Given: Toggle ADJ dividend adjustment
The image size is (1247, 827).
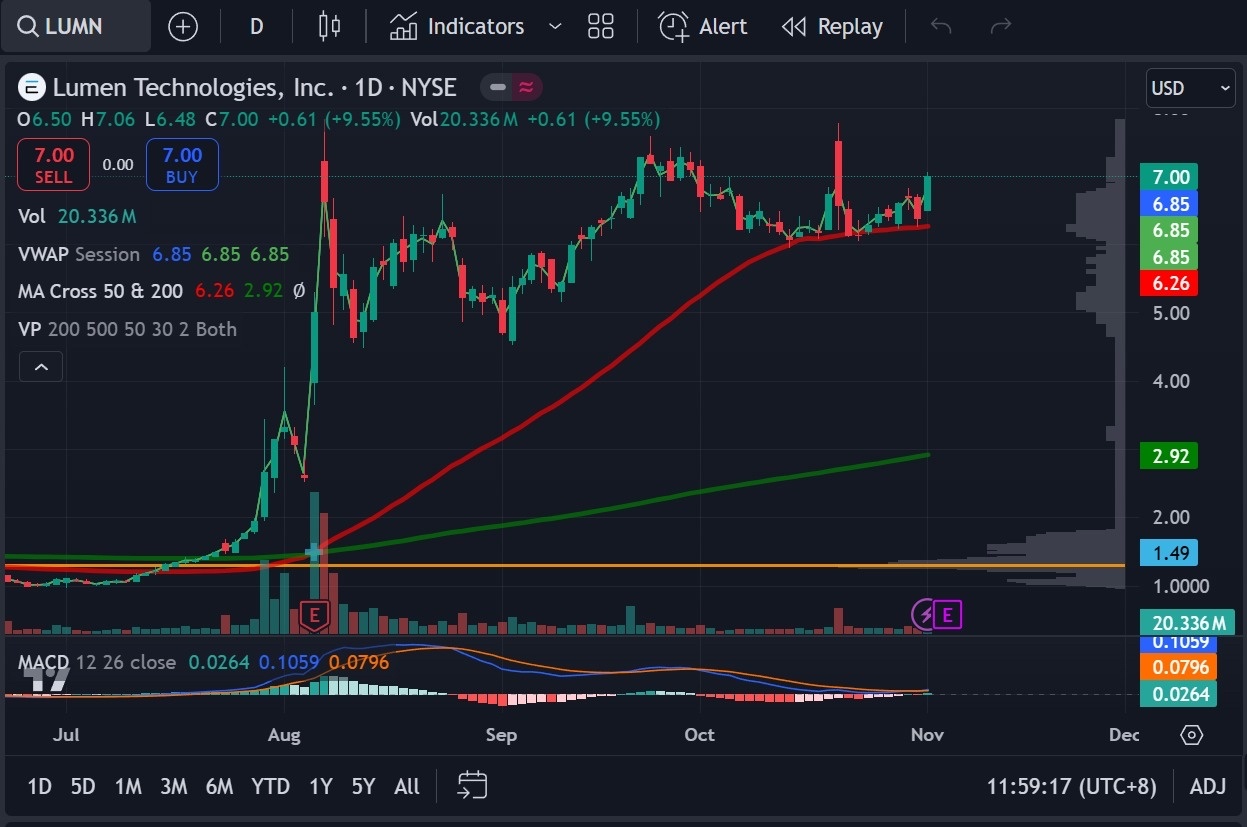Looking at the screenshot, I should point(1208,786).
